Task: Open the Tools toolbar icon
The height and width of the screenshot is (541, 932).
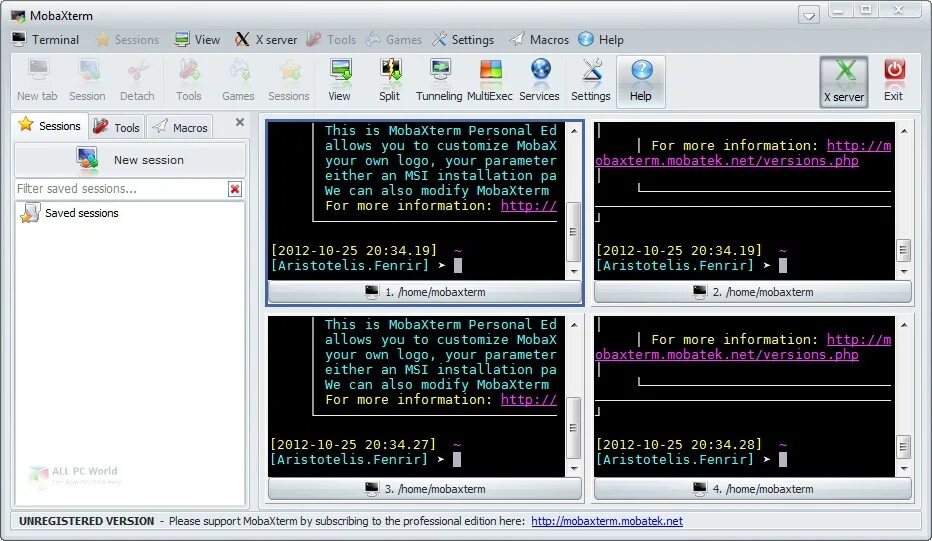Action: point(189,81)
